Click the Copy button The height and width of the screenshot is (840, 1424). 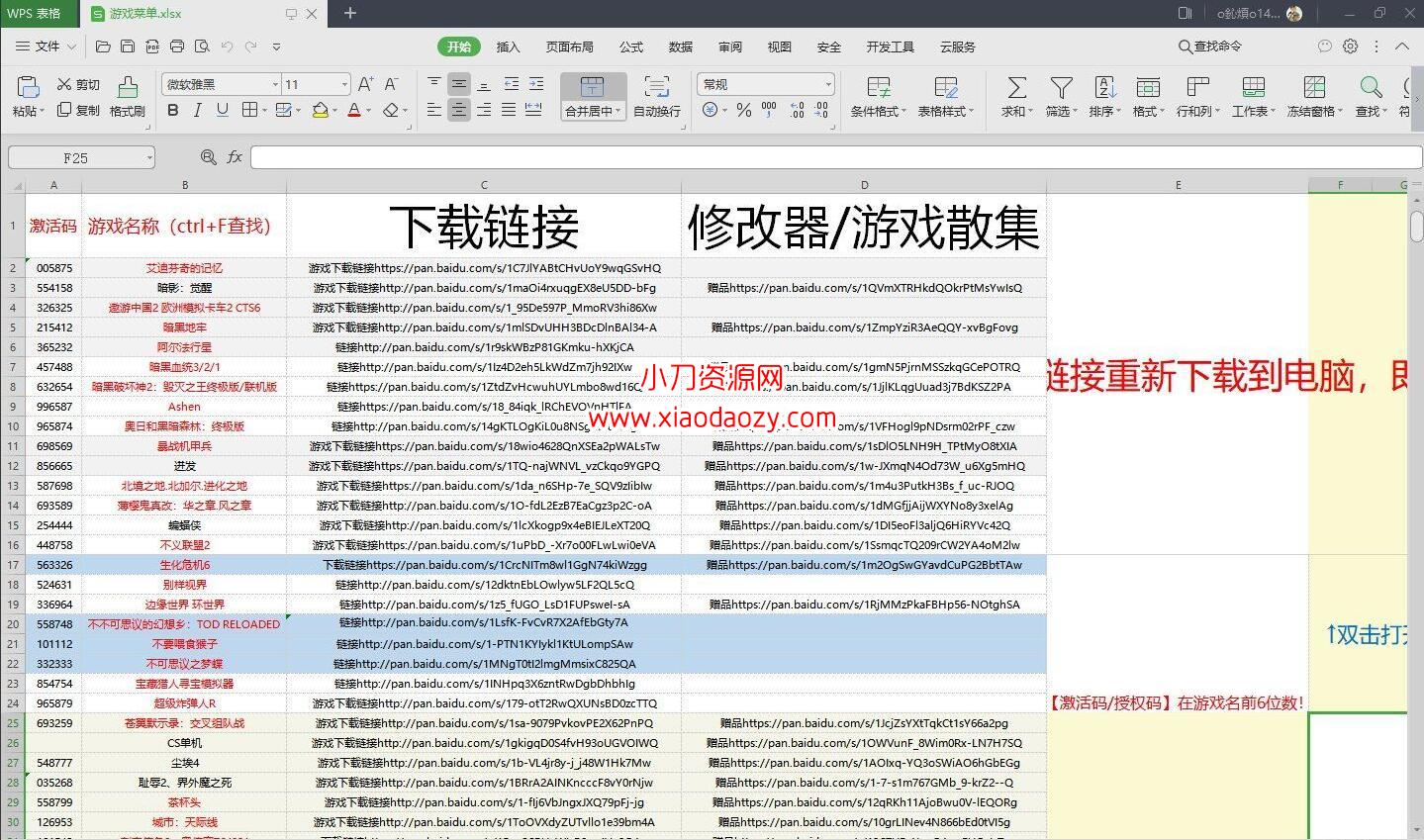(x=78, y=110)
